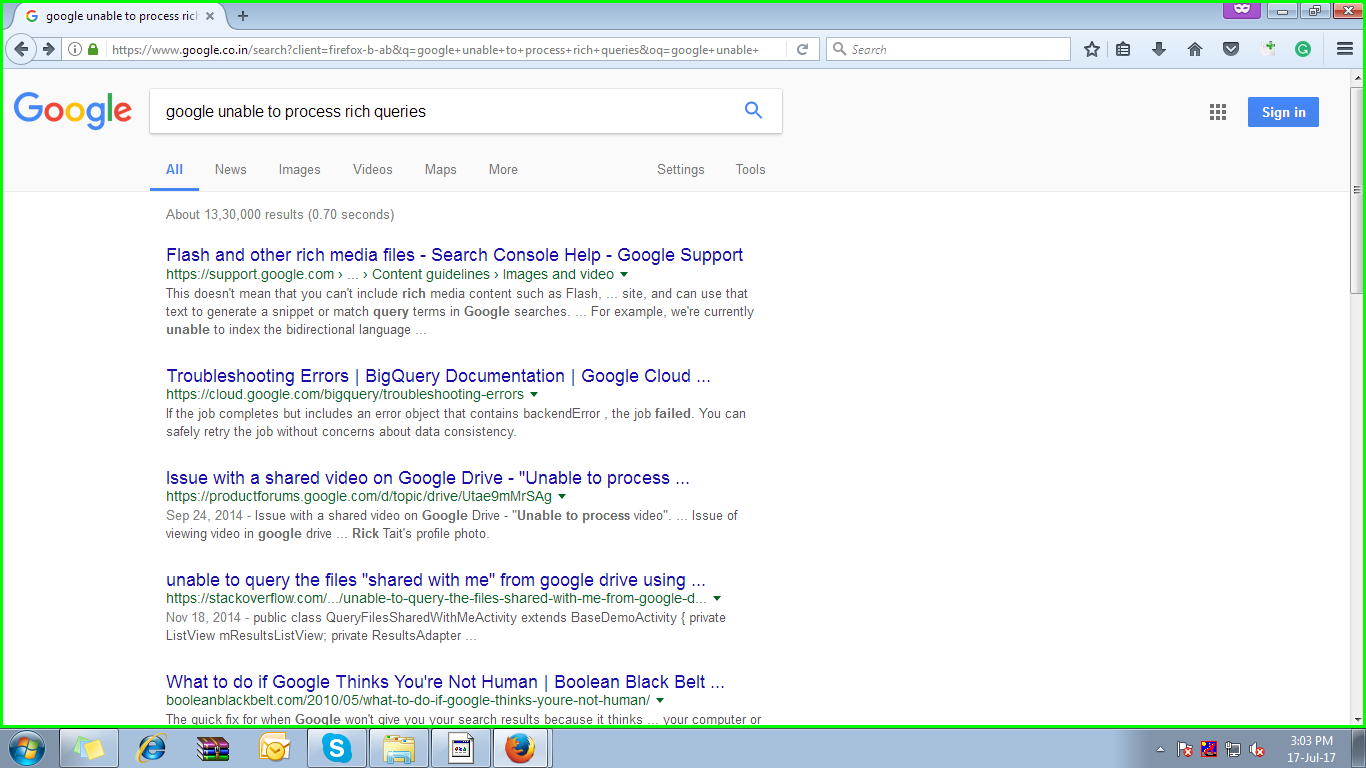This screenshot has width=1366, height=768.
Task: Open Outlook from the taskbar
Action: pyautogui.click(x=275, y=748)
